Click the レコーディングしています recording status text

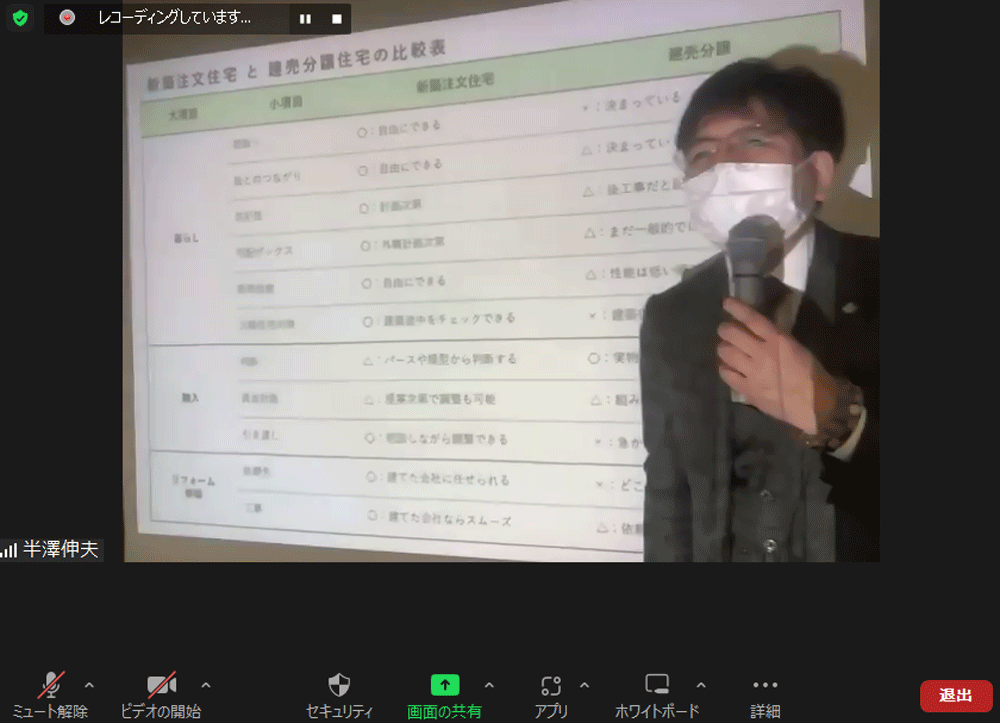tap(174, 18)
